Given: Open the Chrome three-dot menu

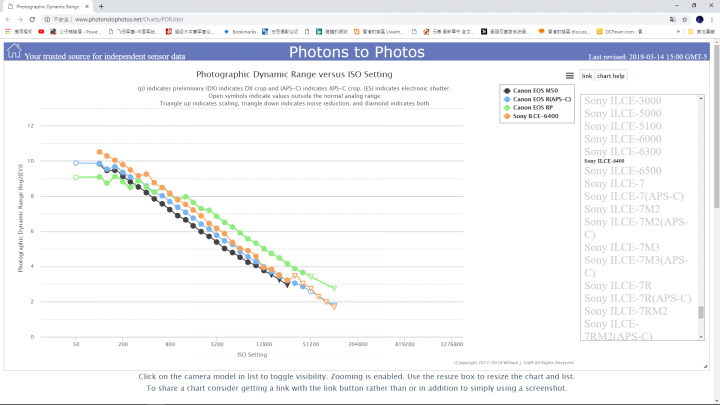Looking at the screenshot, I should coord(712,19).
